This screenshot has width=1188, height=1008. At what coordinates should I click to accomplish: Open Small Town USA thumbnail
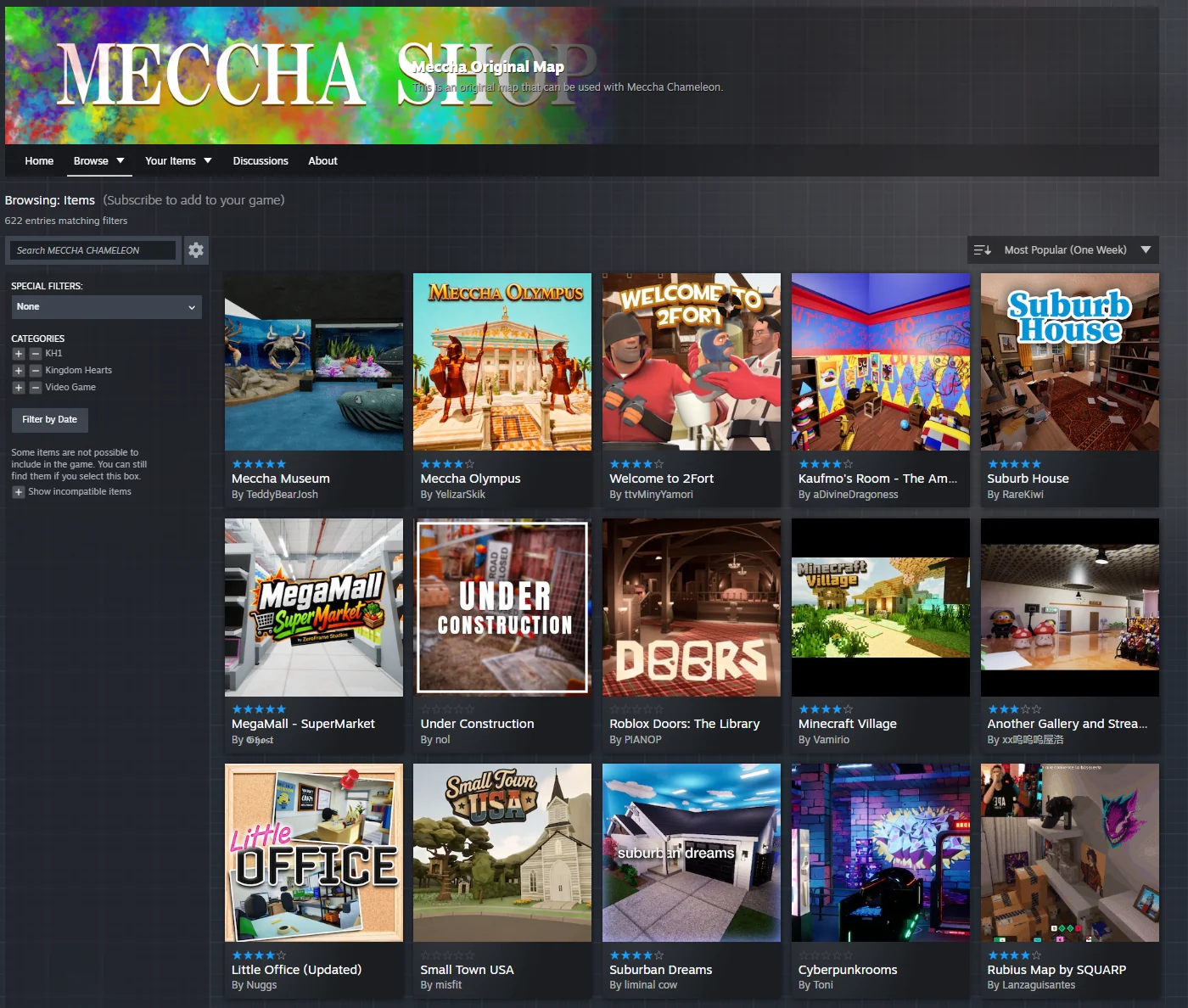click(x=502, y=853)
